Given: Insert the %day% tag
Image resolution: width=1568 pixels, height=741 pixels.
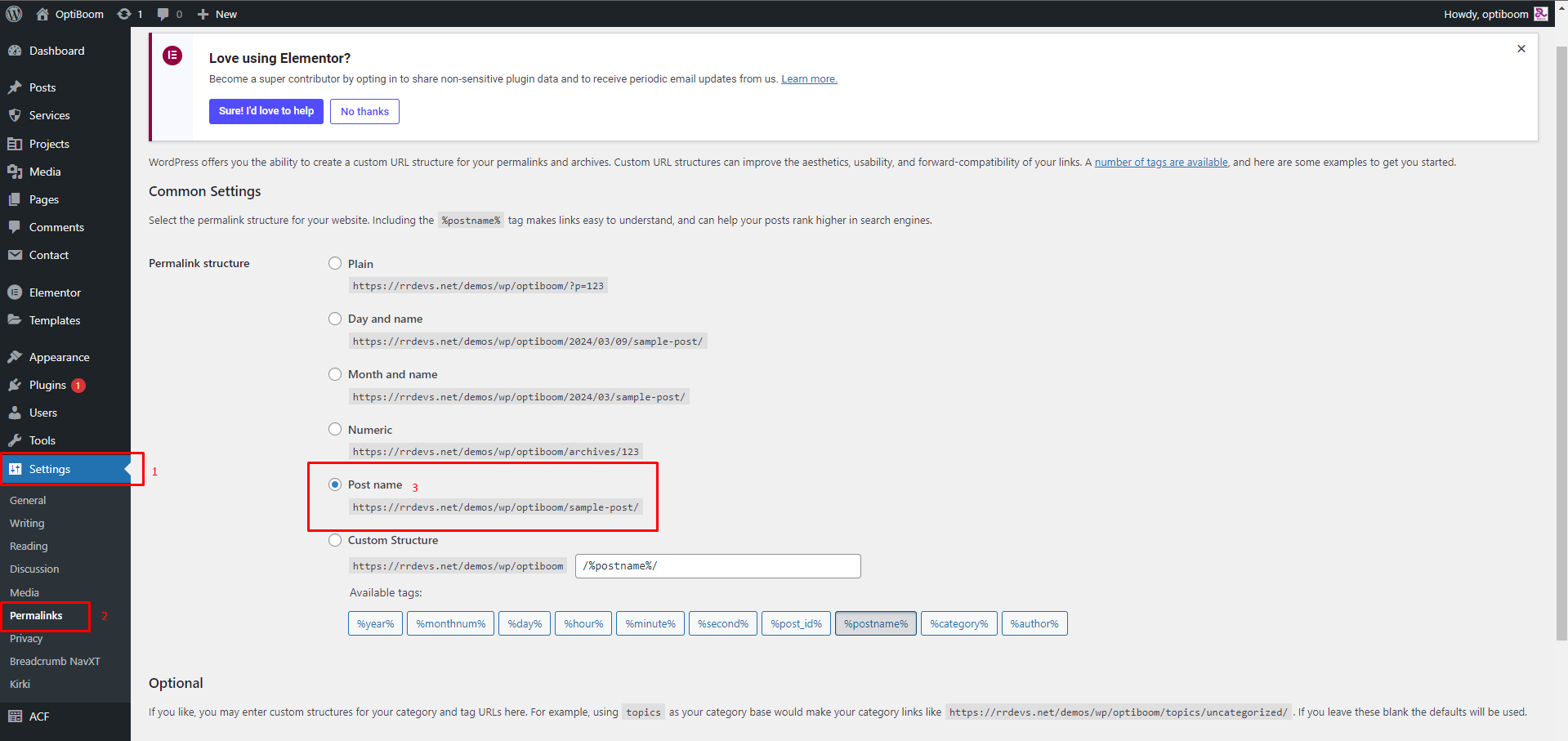Looking at the screenshot, I should pyautogui.click(x=525, y=623).
